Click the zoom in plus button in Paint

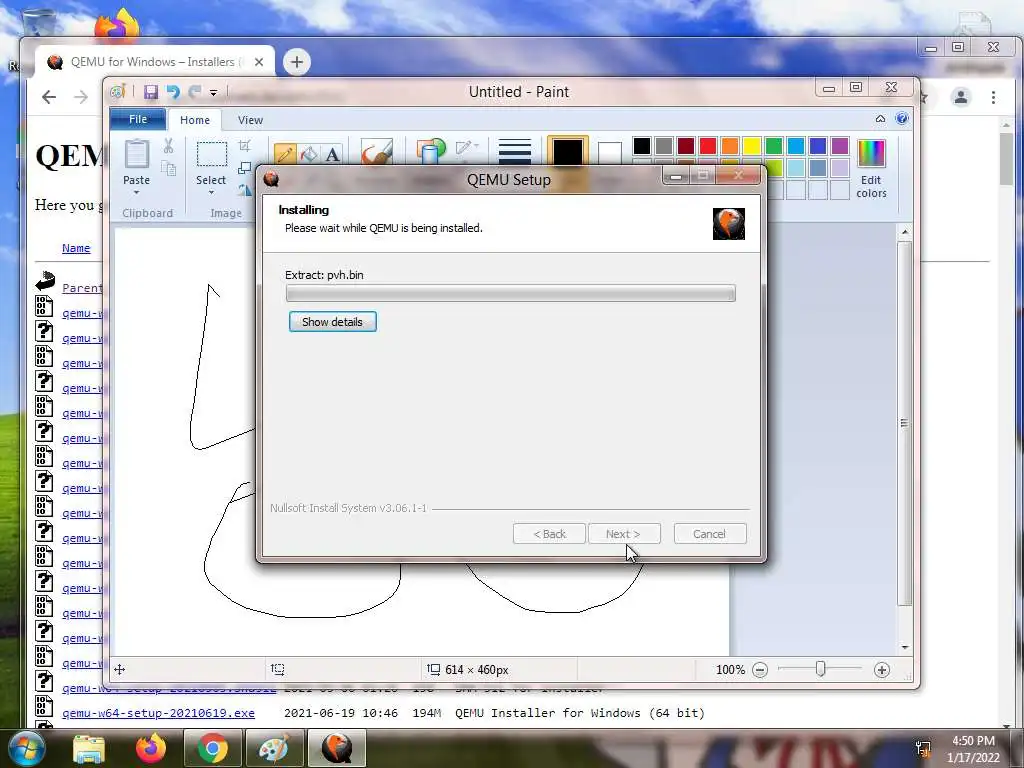pyautogui.click(x=882, y=670)
